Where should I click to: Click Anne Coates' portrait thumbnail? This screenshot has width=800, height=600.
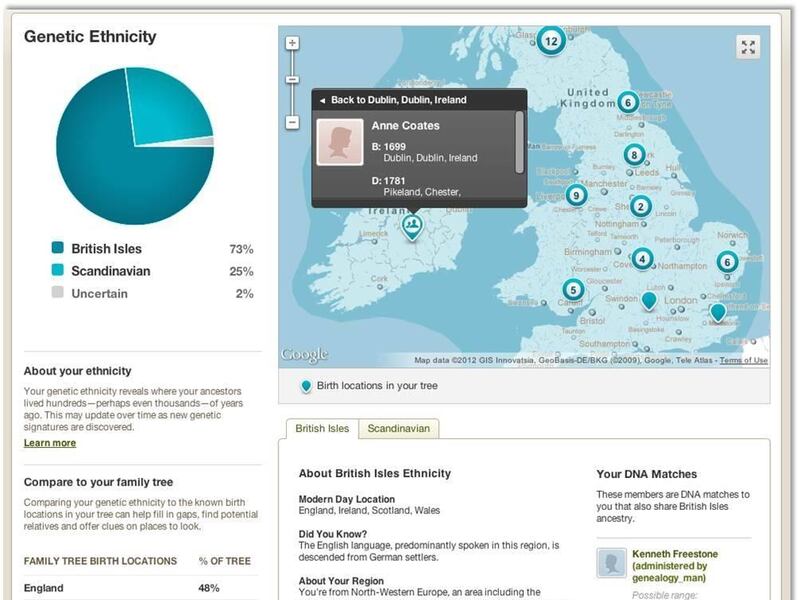[339, 141]
